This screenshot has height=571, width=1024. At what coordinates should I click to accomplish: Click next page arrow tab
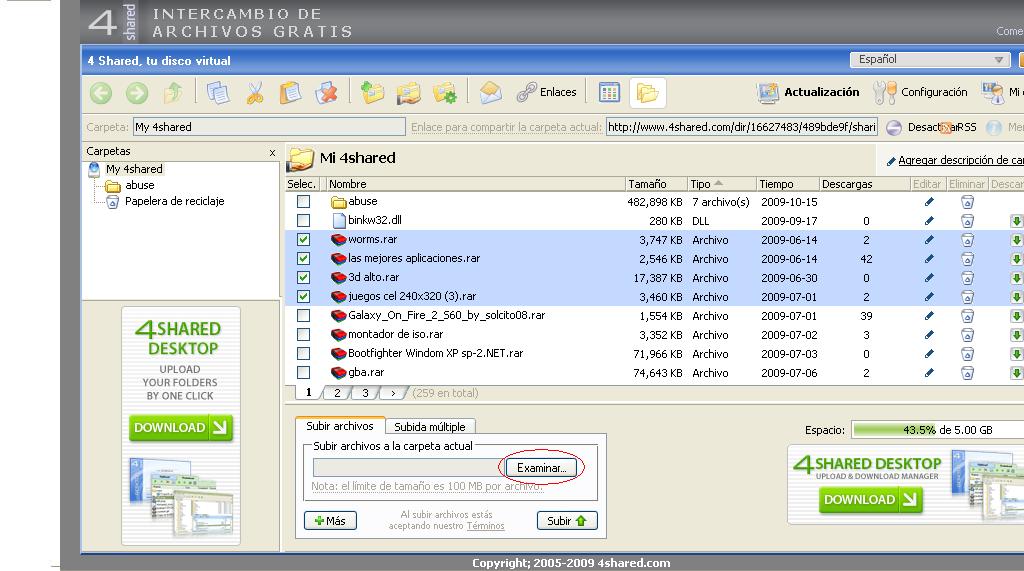393,393
